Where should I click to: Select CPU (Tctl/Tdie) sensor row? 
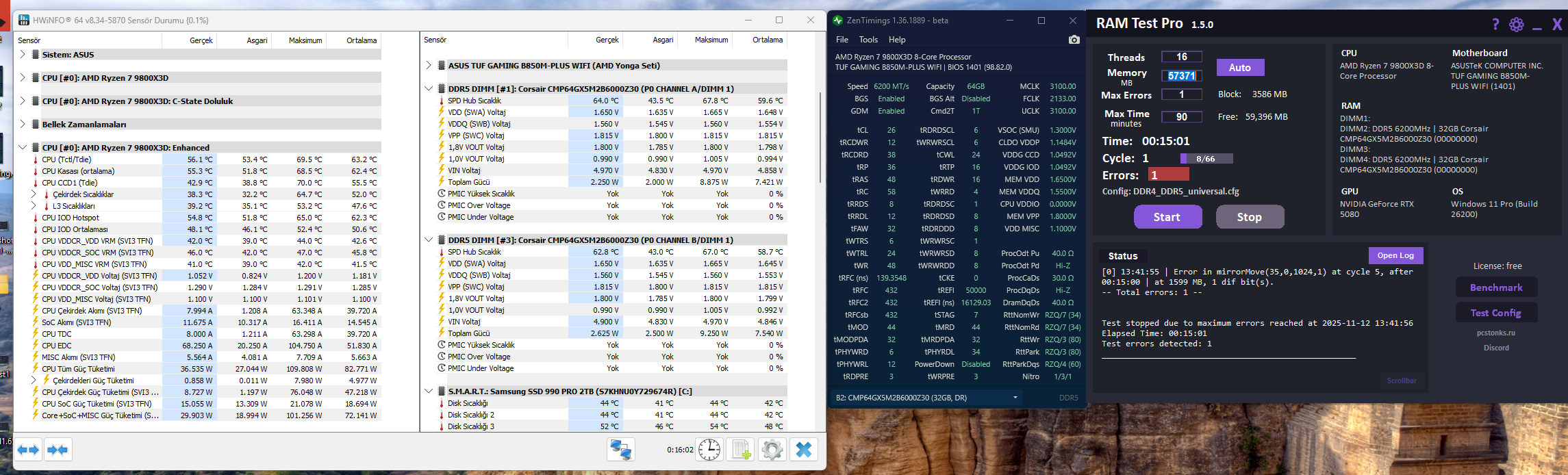(x=206, y=159)
